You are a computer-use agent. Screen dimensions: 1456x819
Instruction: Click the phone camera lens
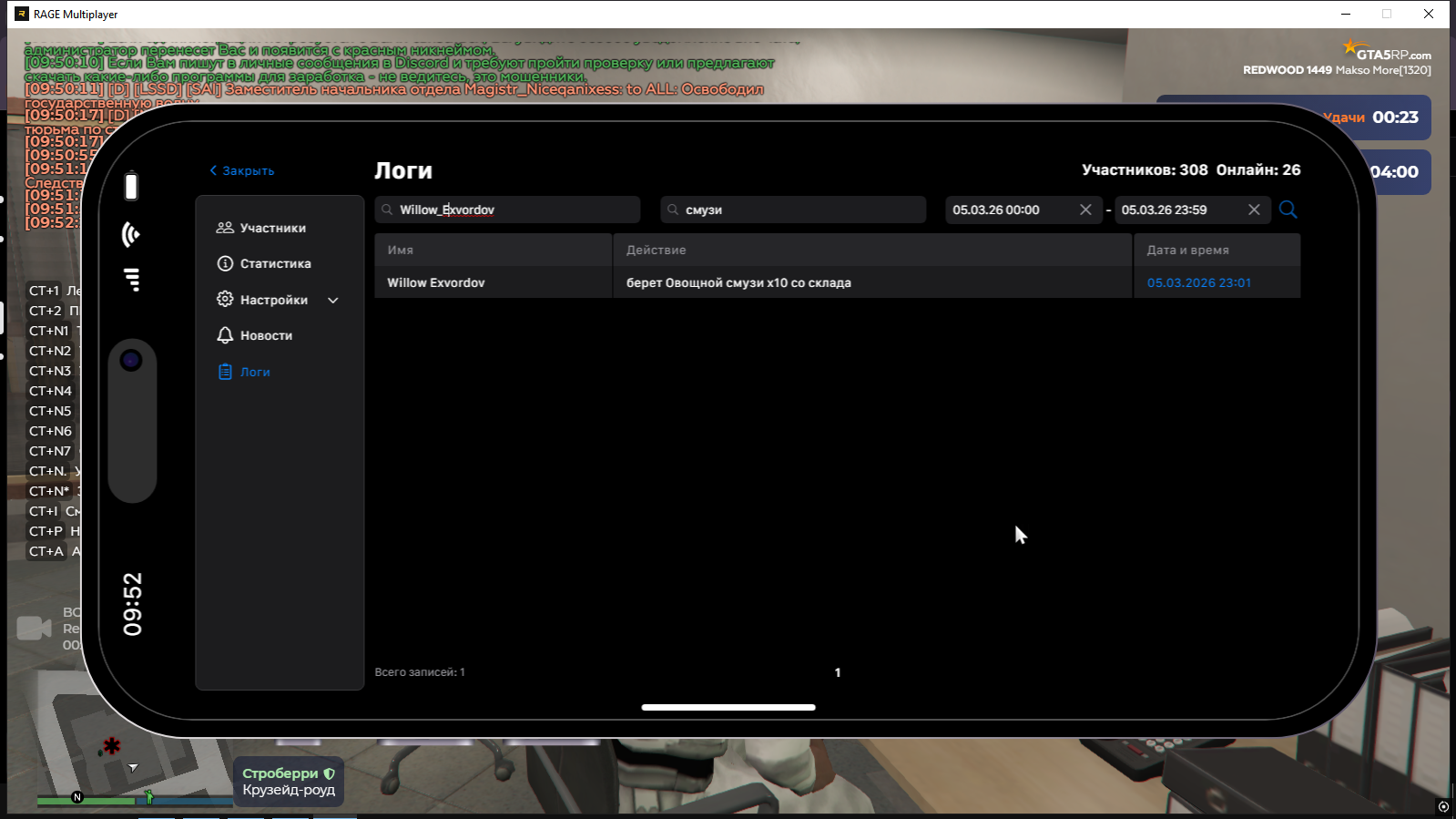pyautogui.click(x=131, y=361)
